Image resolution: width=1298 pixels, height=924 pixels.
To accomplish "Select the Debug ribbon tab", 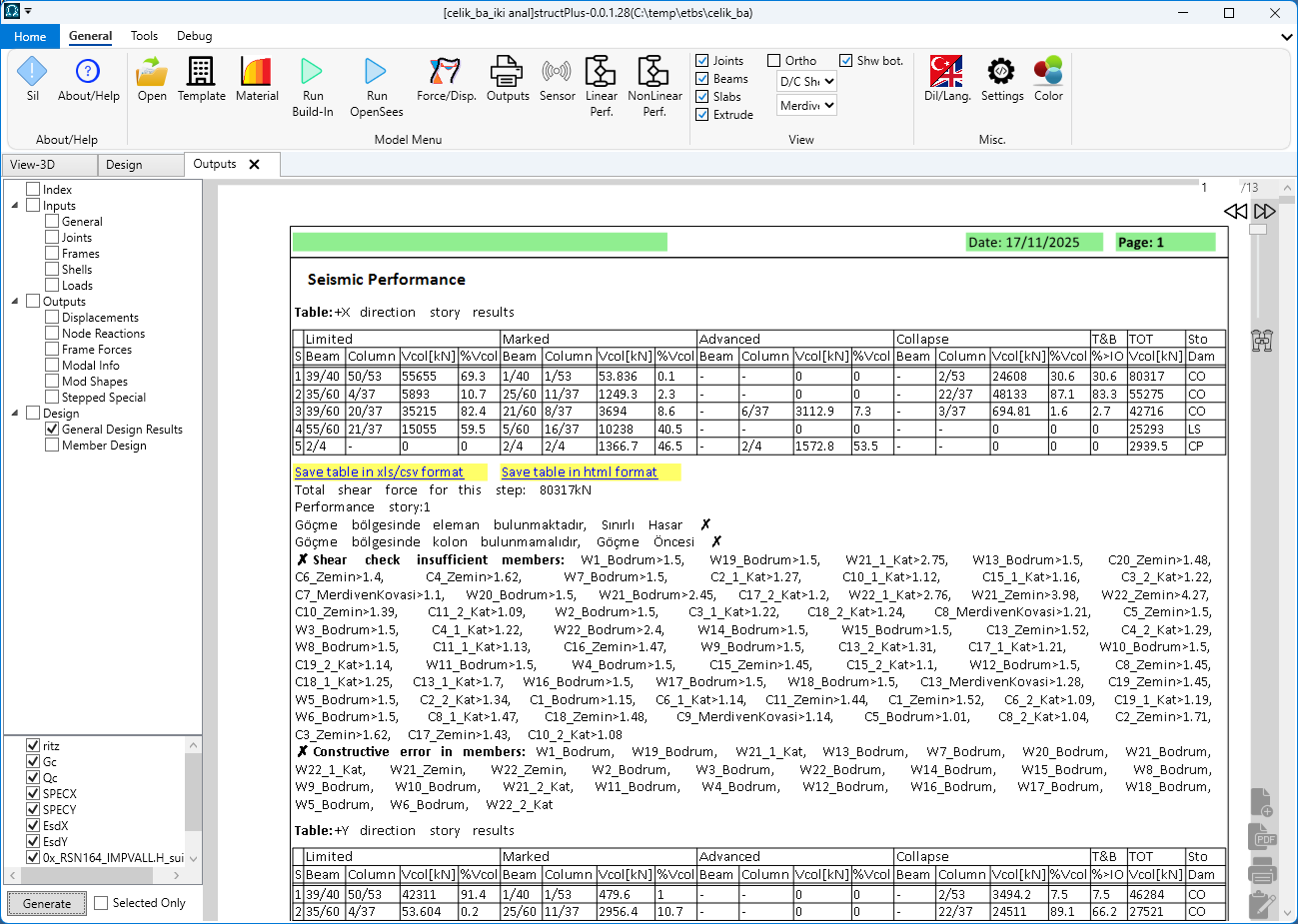I will point(194,36).
